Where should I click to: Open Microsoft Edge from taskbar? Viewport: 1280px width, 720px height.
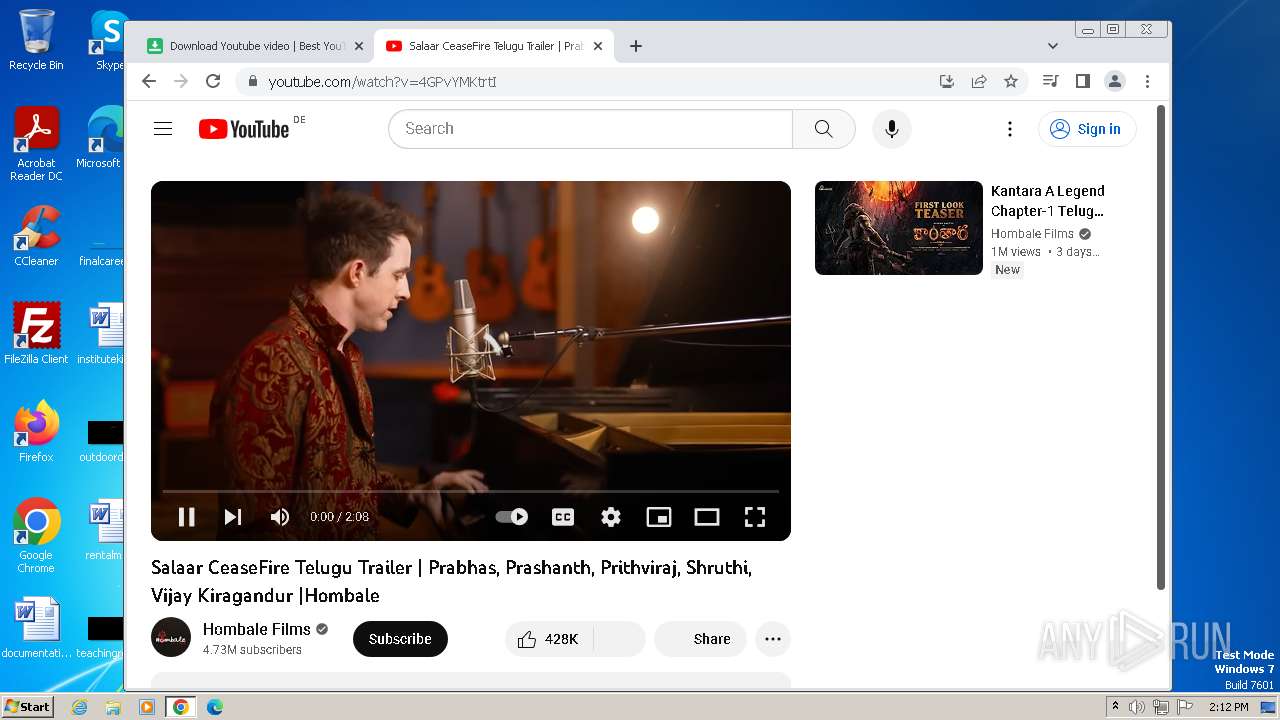[214, 707]
